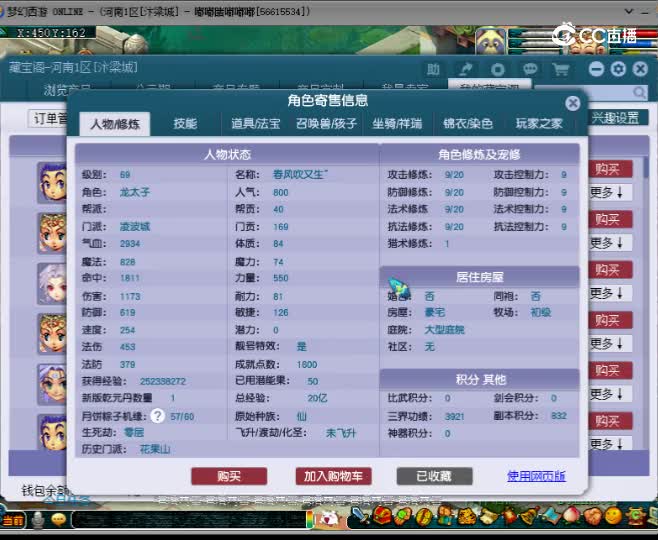This screenshot has height=540, width=658.
Task: Select the white-haired character avatar in list
Action: pos(52,283)
